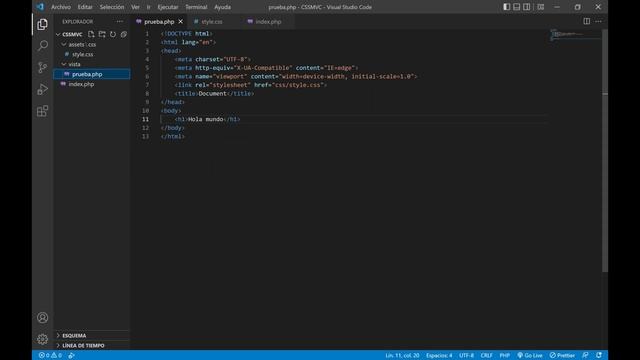The image size is (640, 360).
Task: Select prueba.php in the explorer tree
Action: pyautogui.click(x=92, y=74)
